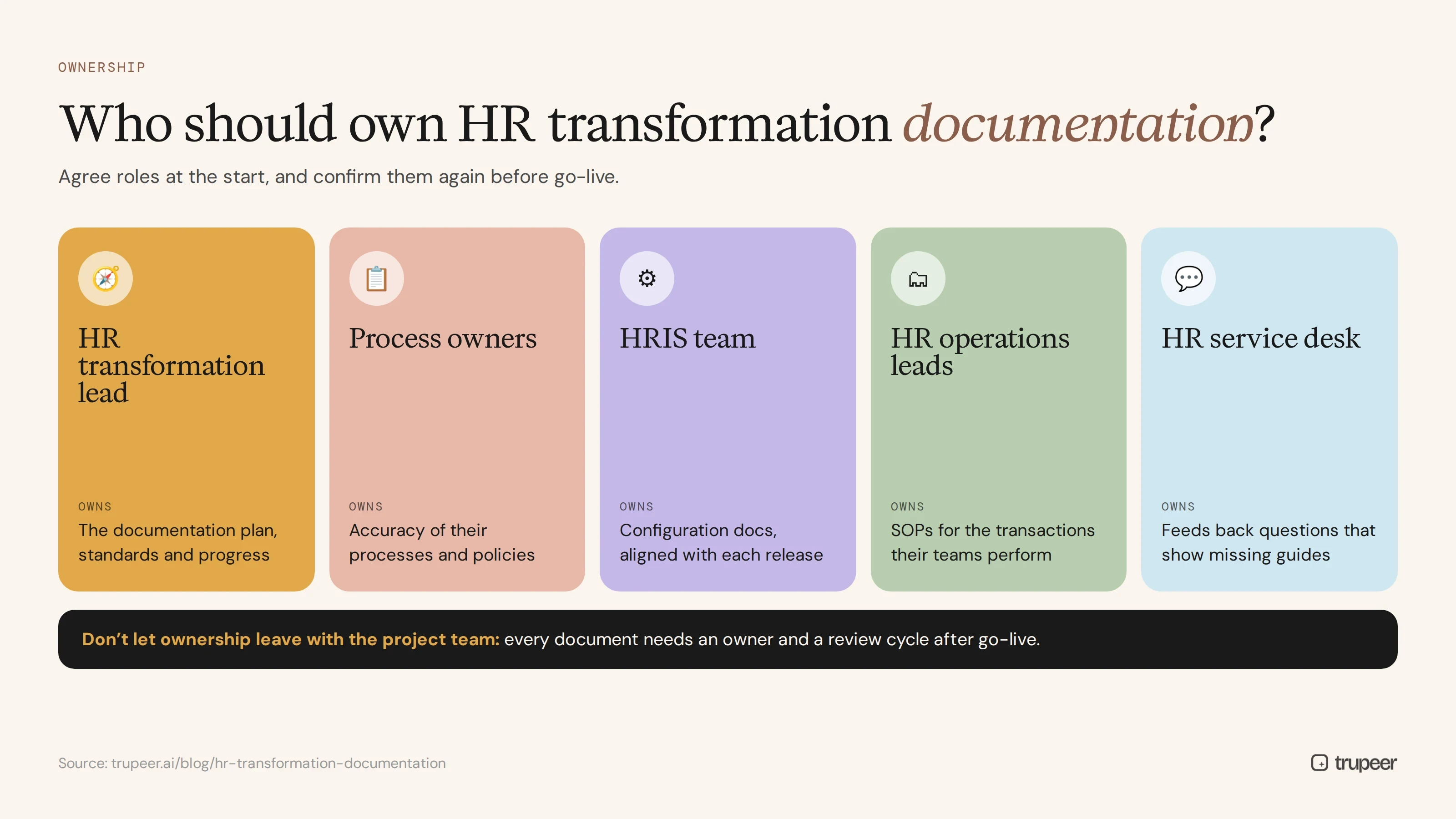Viewport: 1456px width, 819px height.
Task: Click the trupeer wordmark text
Action: (1365, 763)
